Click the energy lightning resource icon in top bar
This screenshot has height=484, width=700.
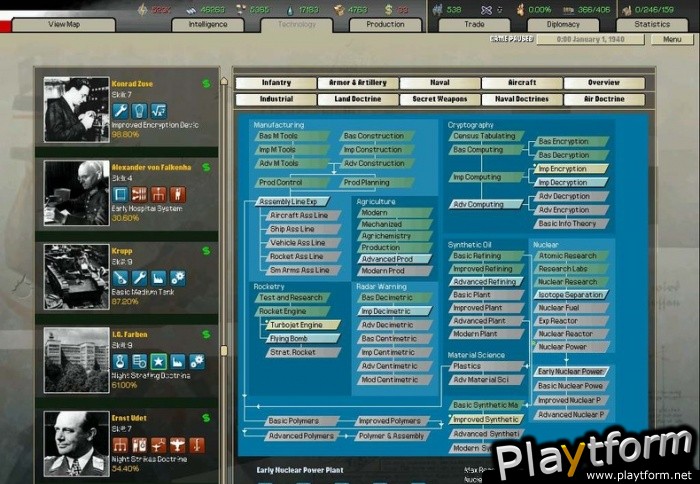142,9
